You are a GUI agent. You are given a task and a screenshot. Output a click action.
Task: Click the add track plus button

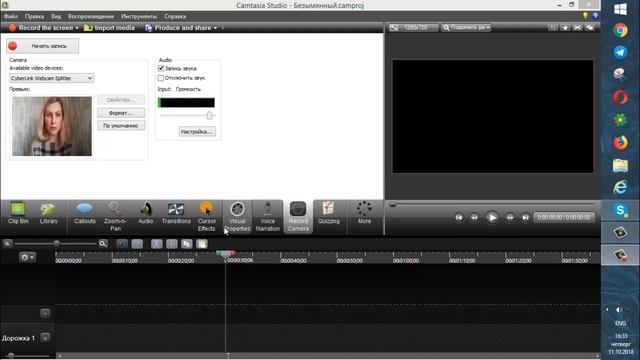tap(45, 313)
